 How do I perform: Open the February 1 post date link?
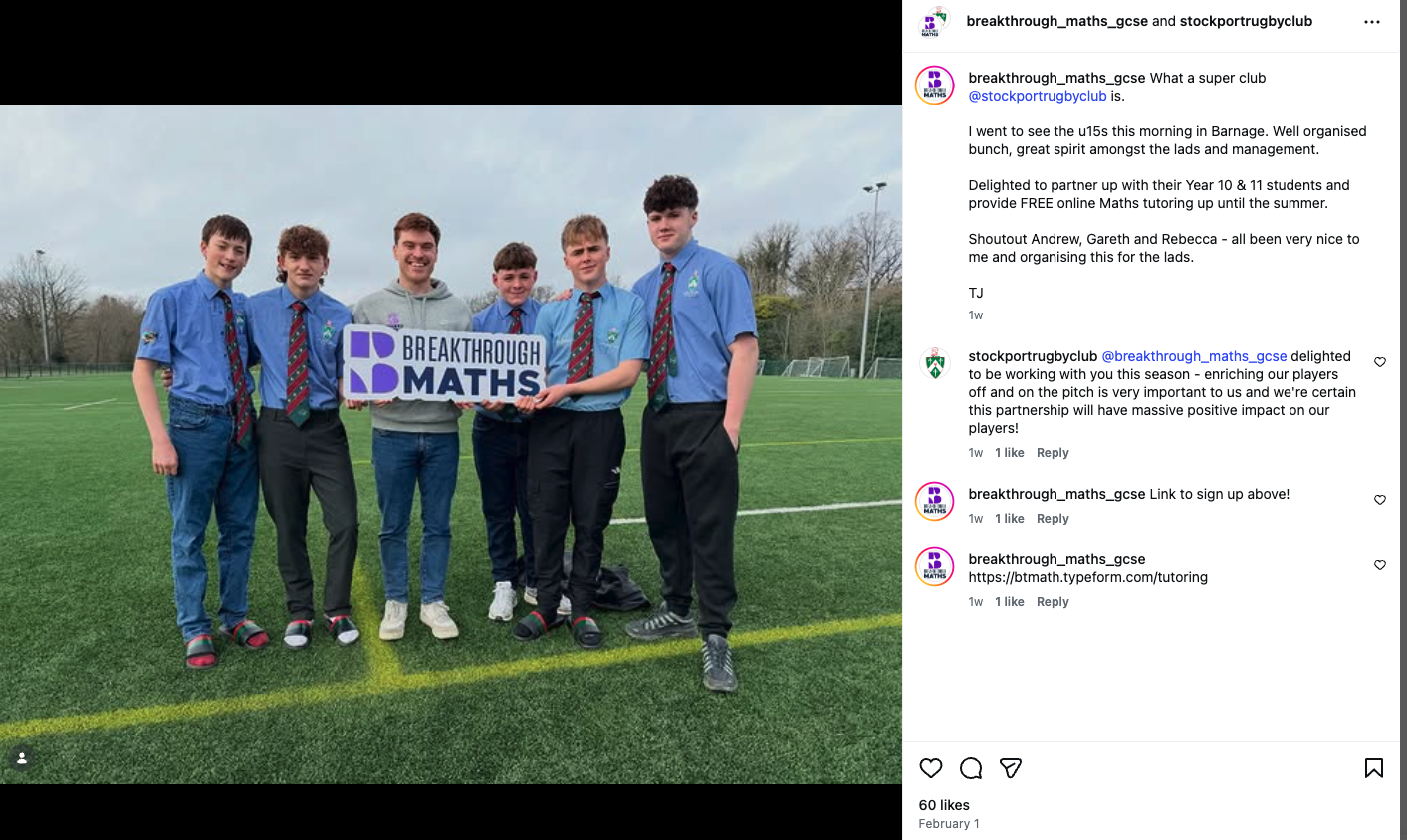(x=949, y=824)
